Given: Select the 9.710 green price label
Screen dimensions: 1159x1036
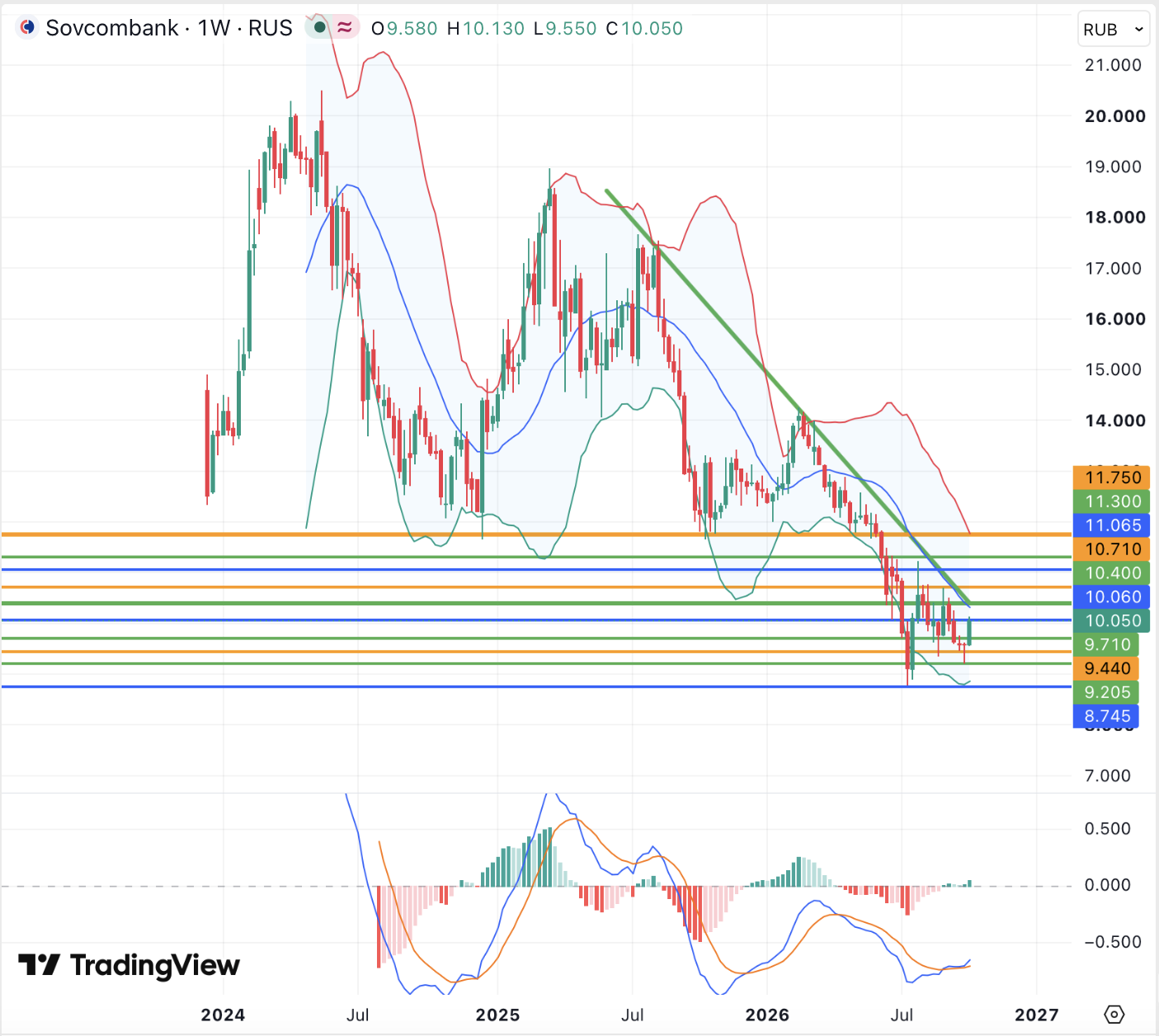Looking at the screenshot, I should coord(1107,645).
